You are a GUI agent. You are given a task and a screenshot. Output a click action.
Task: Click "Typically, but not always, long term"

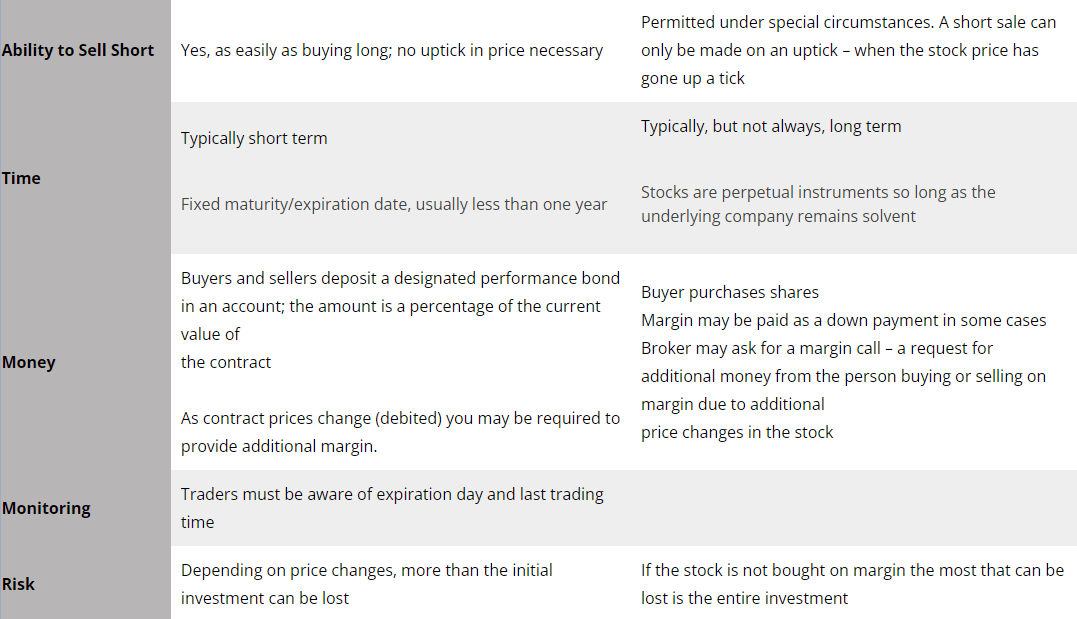pos(771,126)
